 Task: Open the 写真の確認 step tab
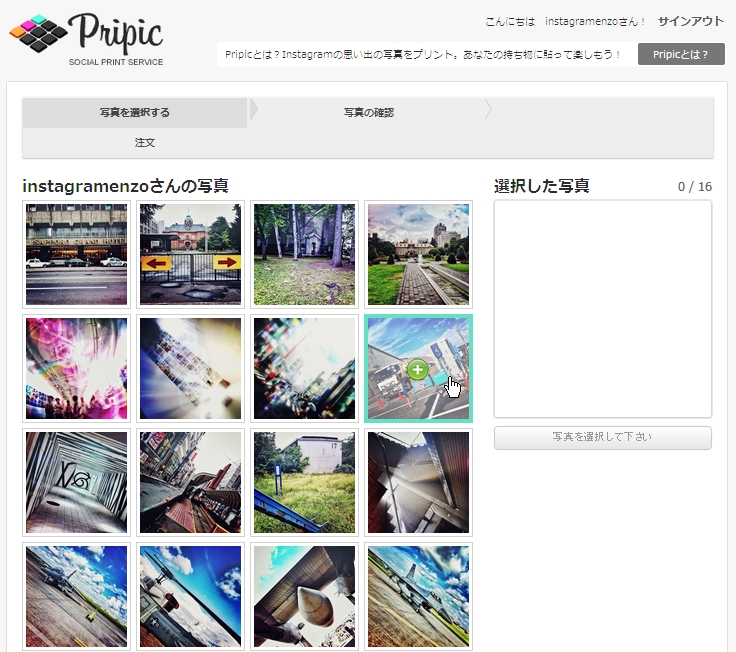(x=368, y=113)
